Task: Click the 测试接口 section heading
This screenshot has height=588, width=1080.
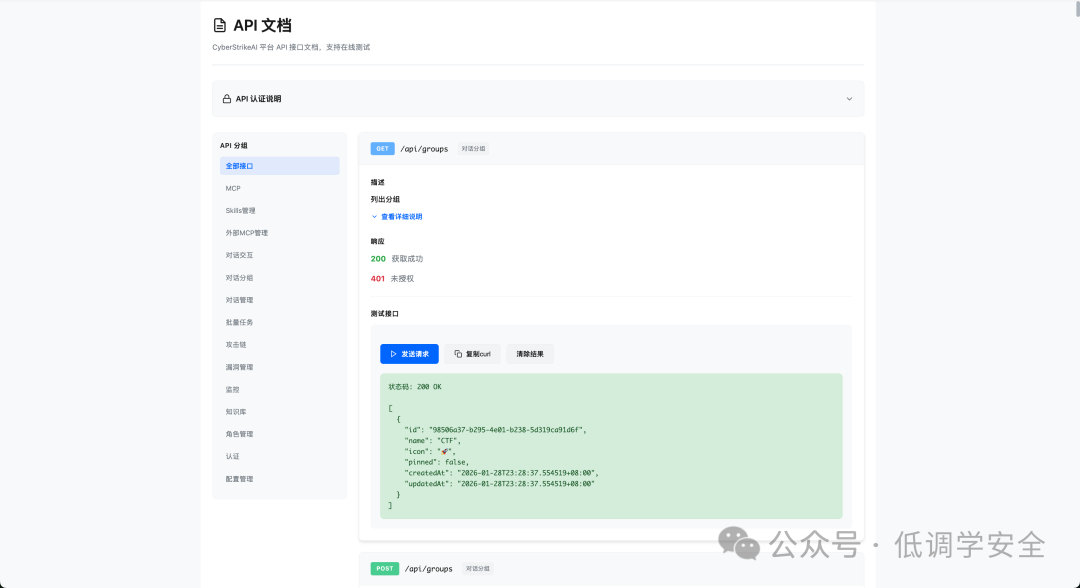Action: coord(385,314)
